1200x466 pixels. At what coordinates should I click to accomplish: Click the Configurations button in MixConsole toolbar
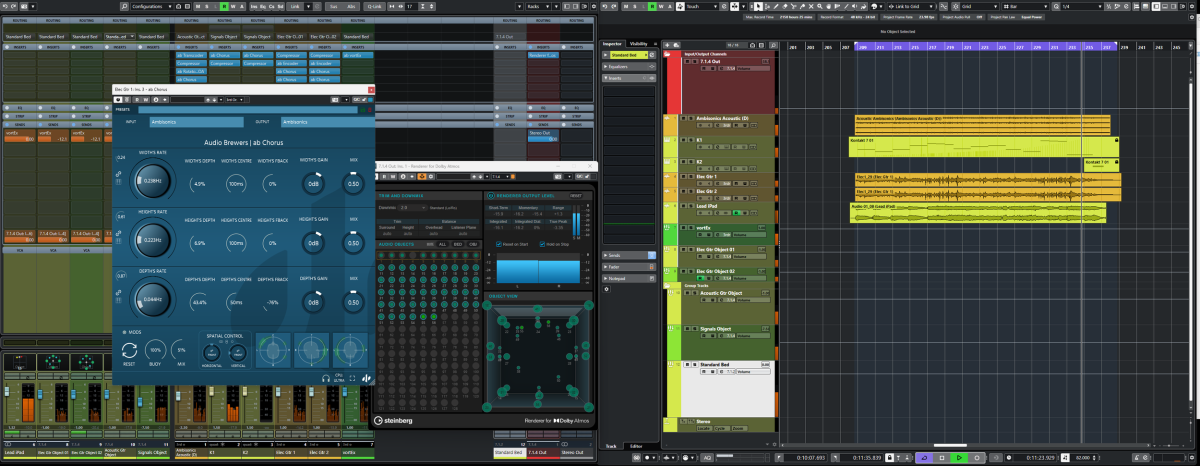[x=150, y=5]
